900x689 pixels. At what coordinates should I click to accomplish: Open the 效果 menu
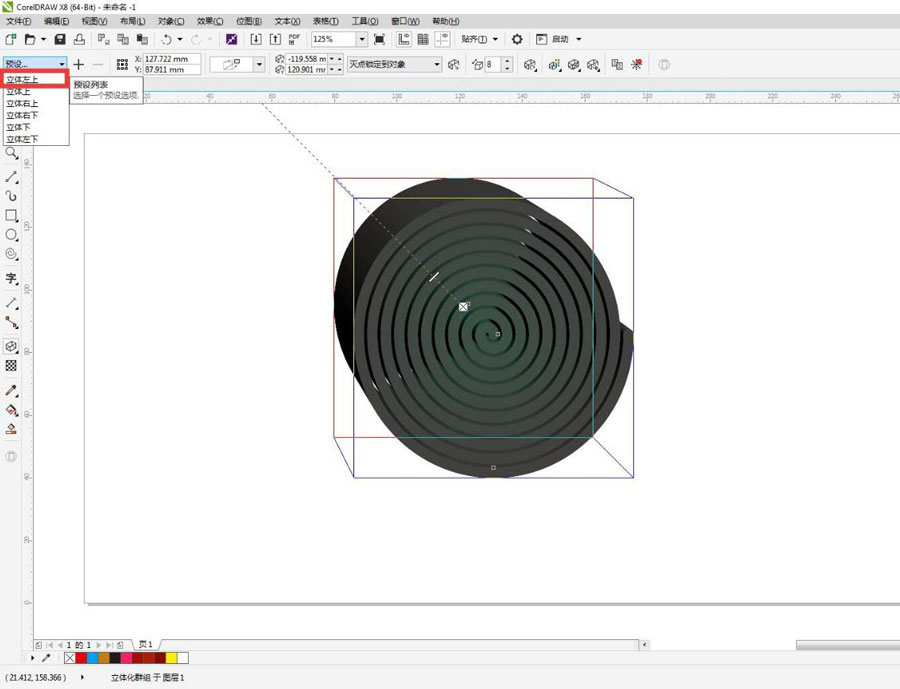(210, 20)
